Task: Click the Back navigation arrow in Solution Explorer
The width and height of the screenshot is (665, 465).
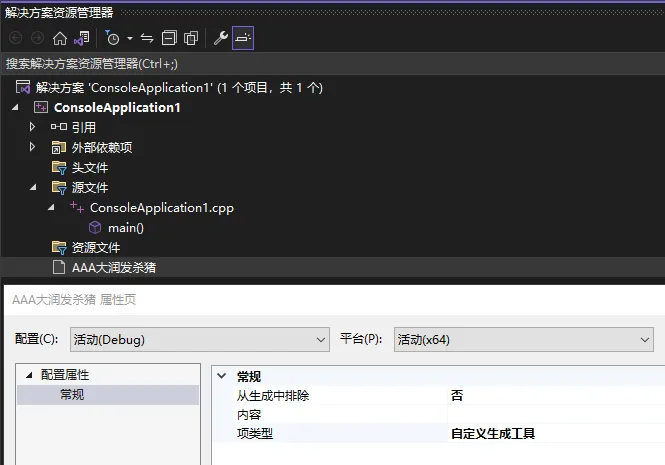Action: [16, 38]
